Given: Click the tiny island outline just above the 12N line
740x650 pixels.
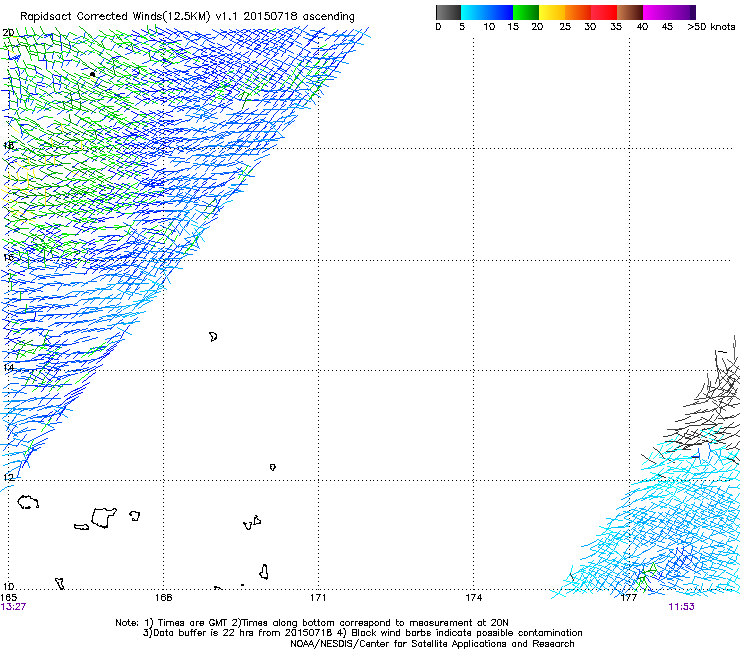Looking at the screenshot, I should coord(273,467).
